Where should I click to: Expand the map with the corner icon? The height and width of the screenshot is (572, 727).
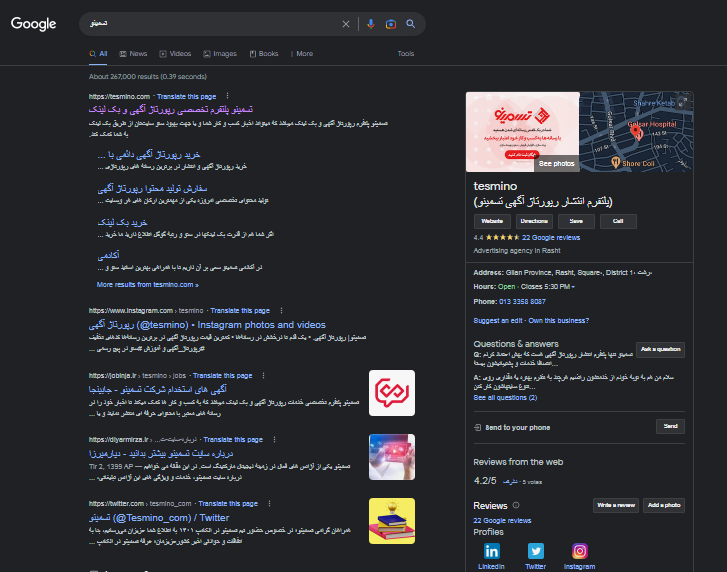682,102
